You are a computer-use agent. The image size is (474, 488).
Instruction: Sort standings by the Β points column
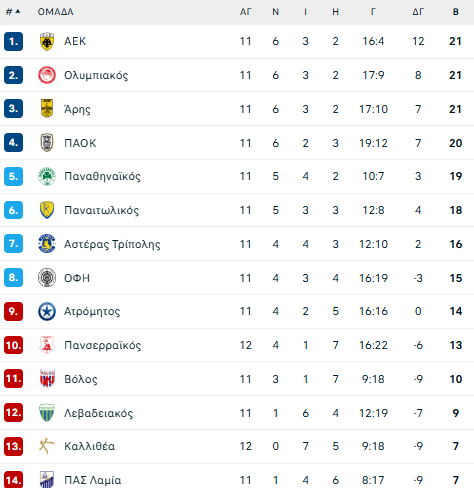(456, 12)
